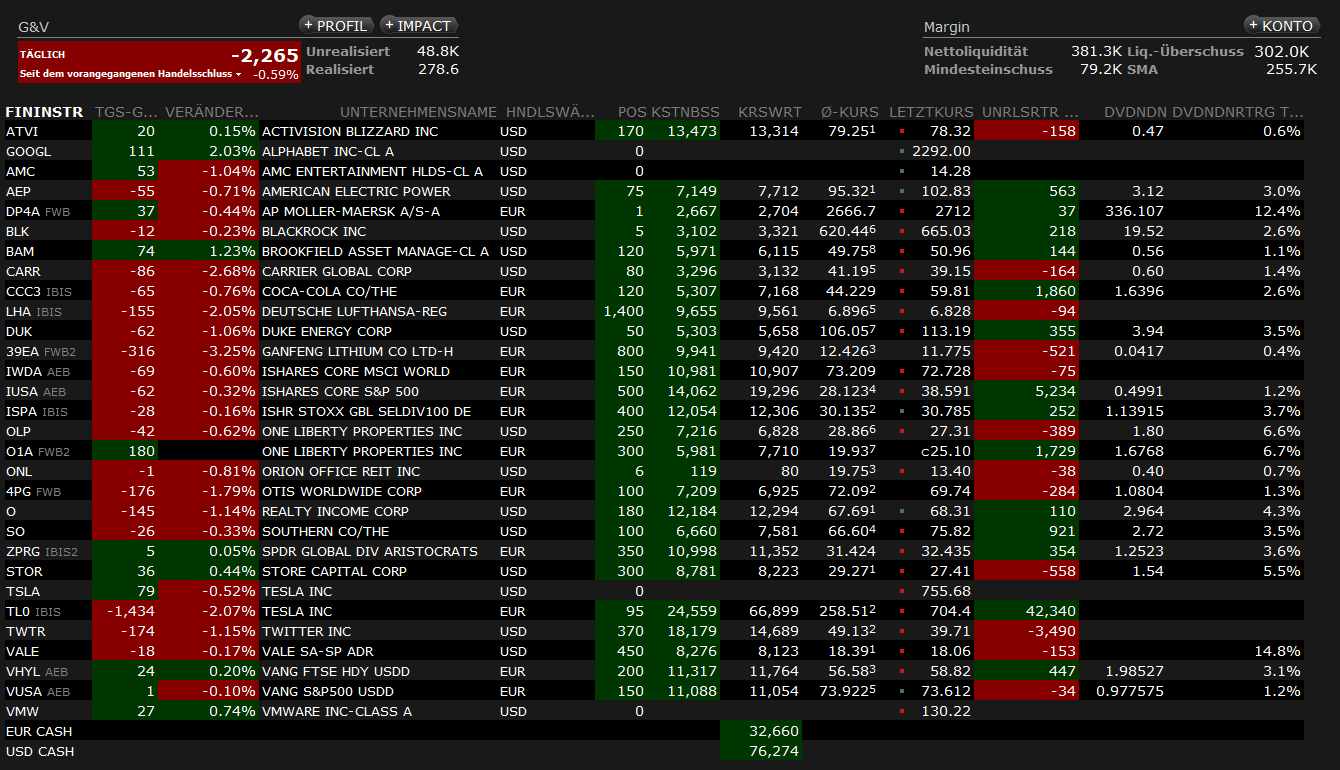Open the KONTO account window button

click(1281, 25)
